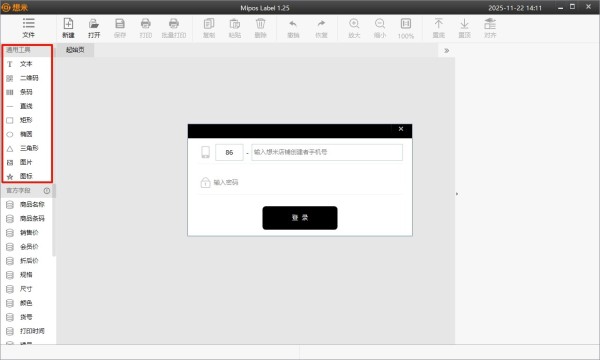Click the info icon beside 官方字段
This screenshot has height=360, width=600.
(x=47, y=191)
